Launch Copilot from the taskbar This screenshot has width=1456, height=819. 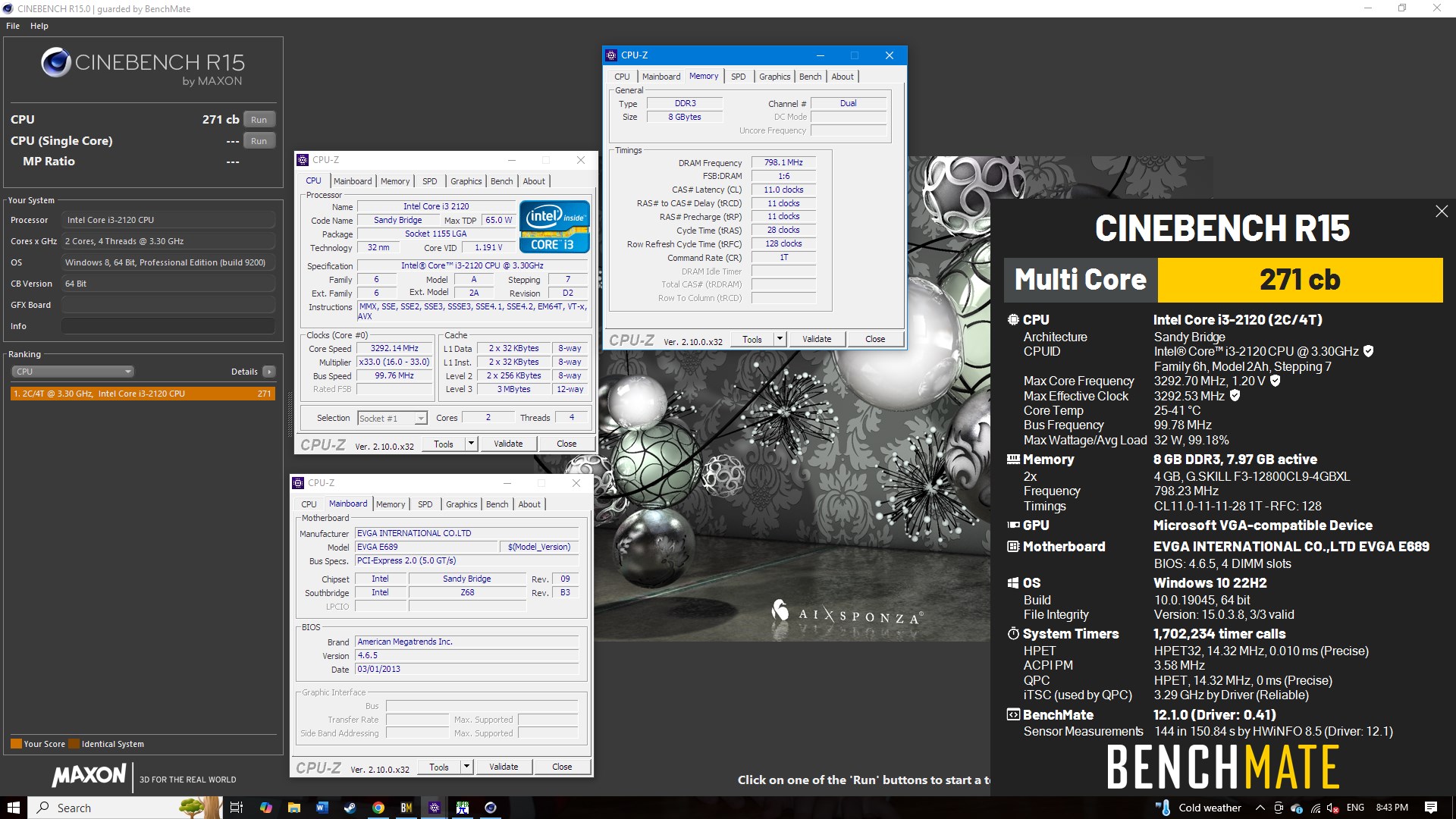[x=265, y=808]
